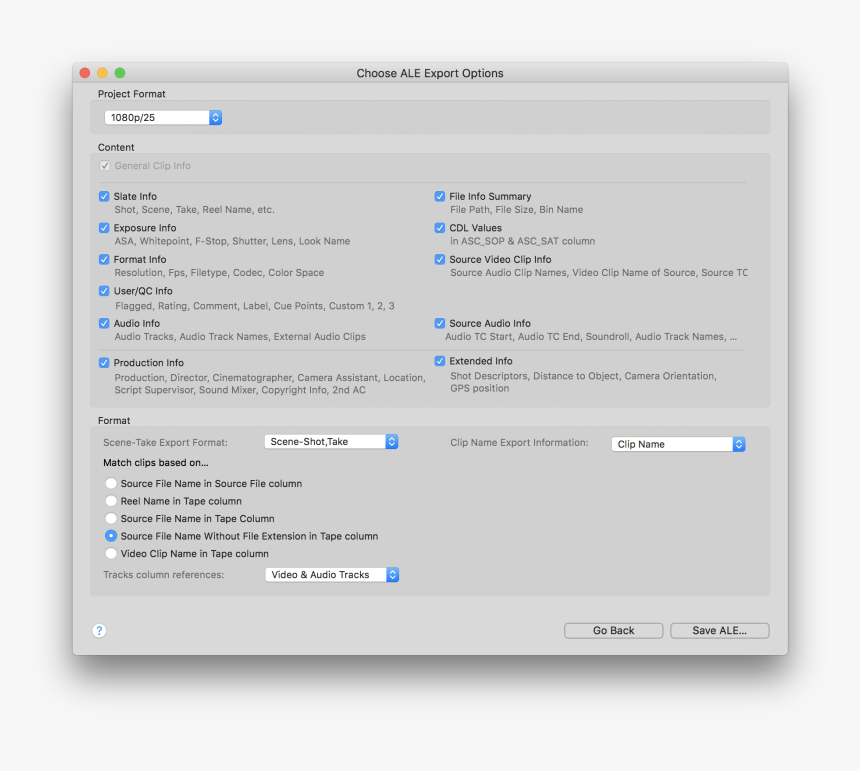The width and height of the screenshot is (860, 771).
Task: Uncheck the Production Info option
Action: pos(103,363)
